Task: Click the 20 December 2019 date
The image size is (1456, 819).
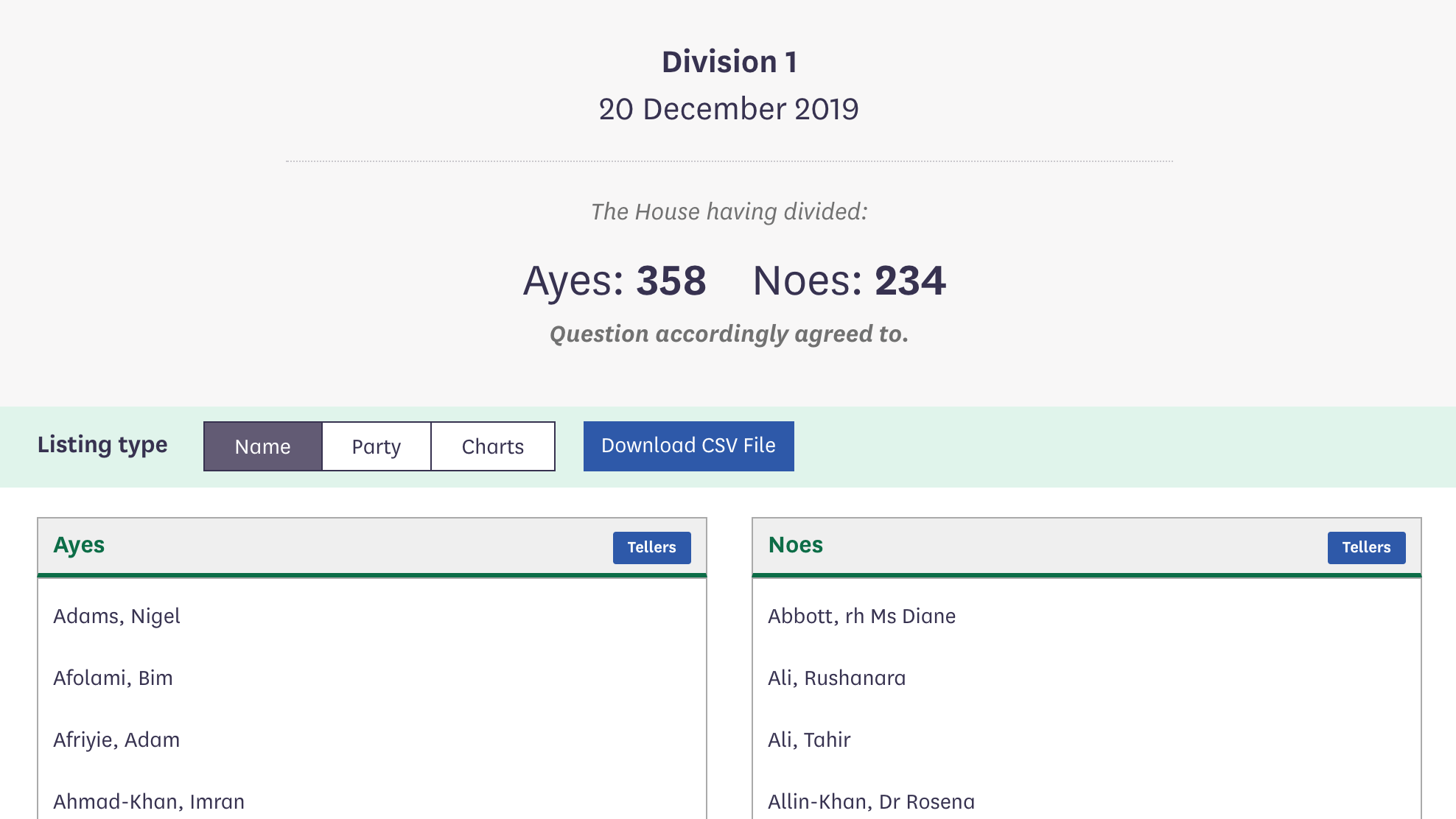Action: [728, 109]
